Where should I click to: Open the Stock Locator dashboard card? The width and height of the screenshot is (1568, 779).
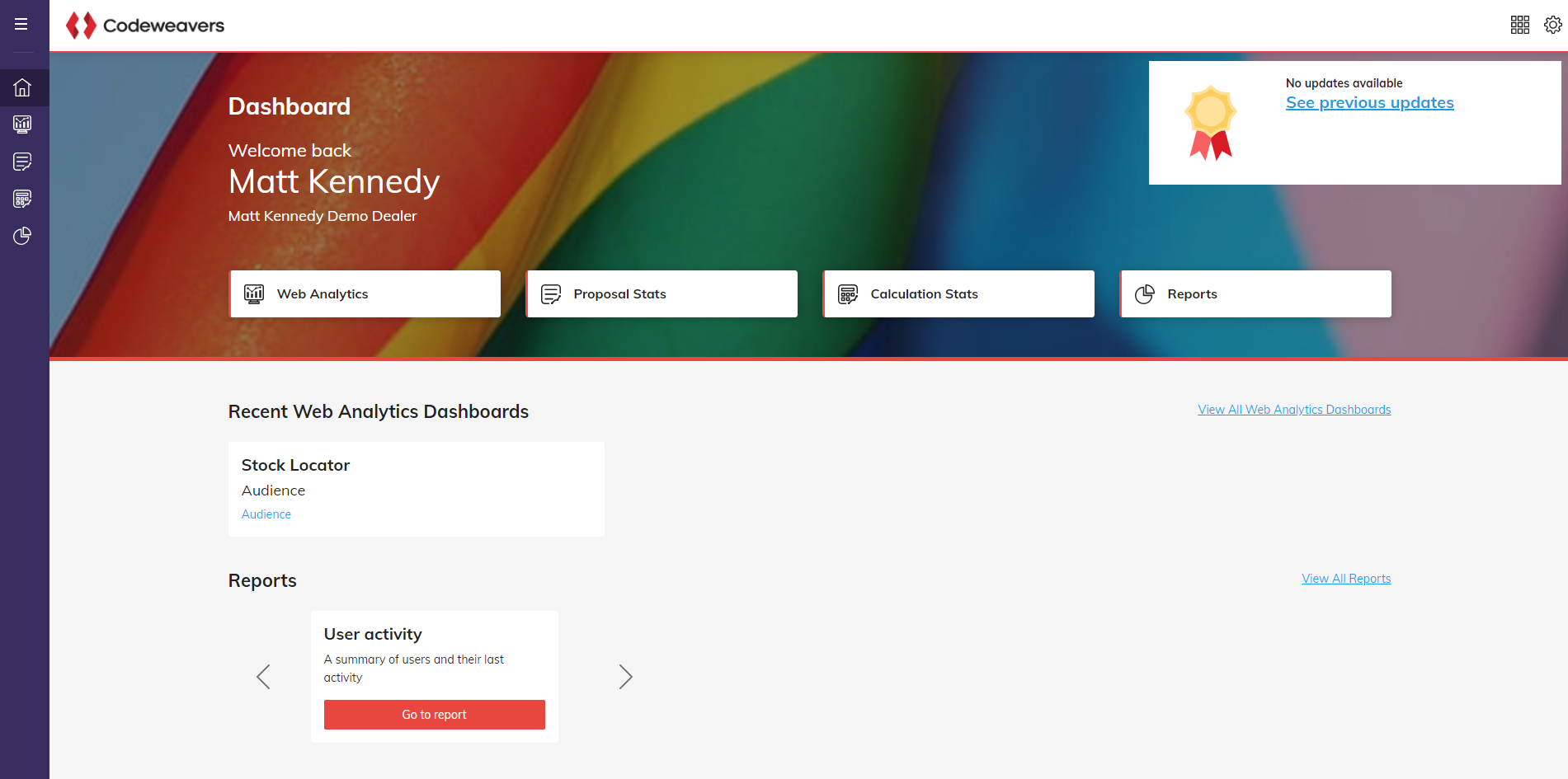[417, 489]
